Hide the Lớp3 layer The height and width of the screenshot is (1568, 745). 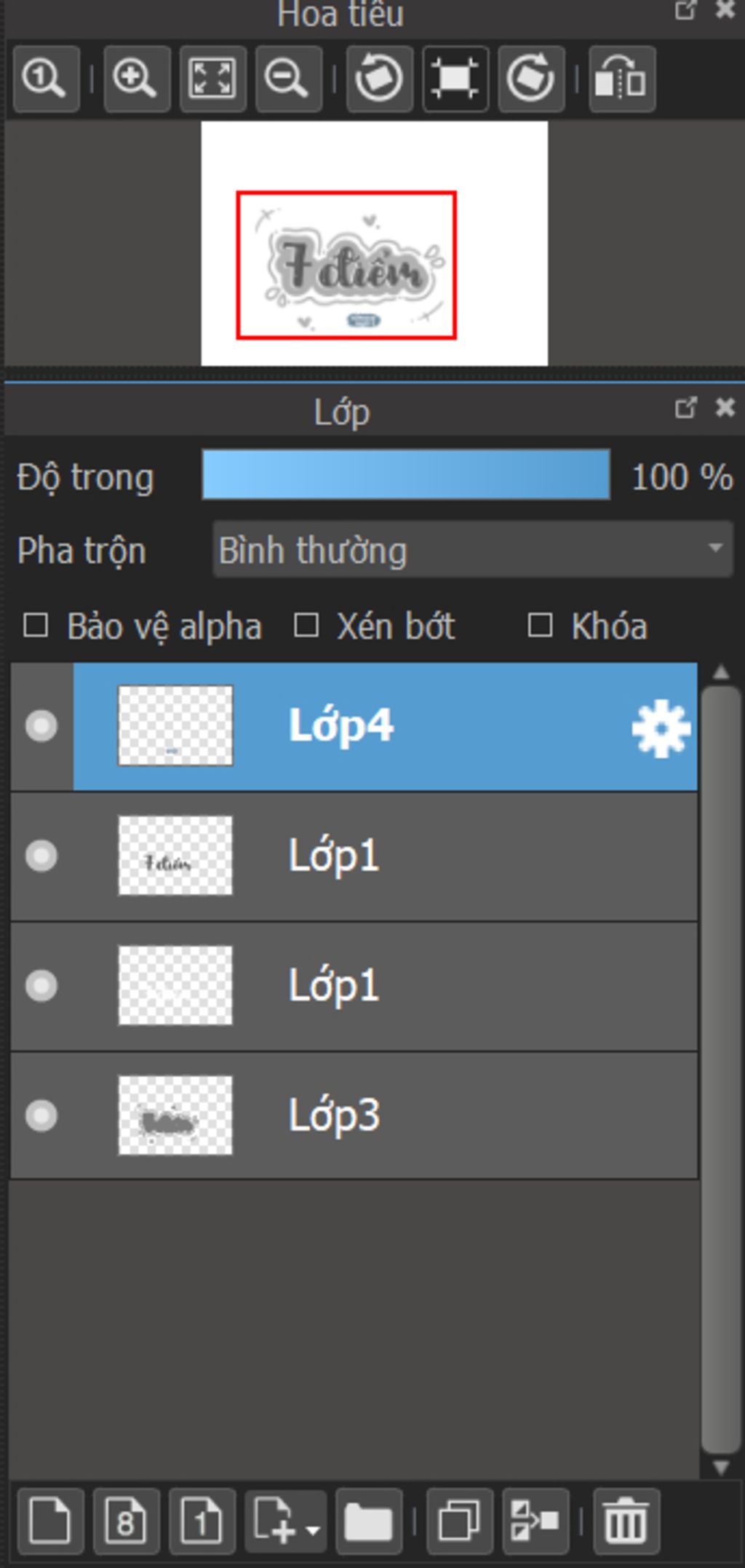click(x=41, y=1115)
